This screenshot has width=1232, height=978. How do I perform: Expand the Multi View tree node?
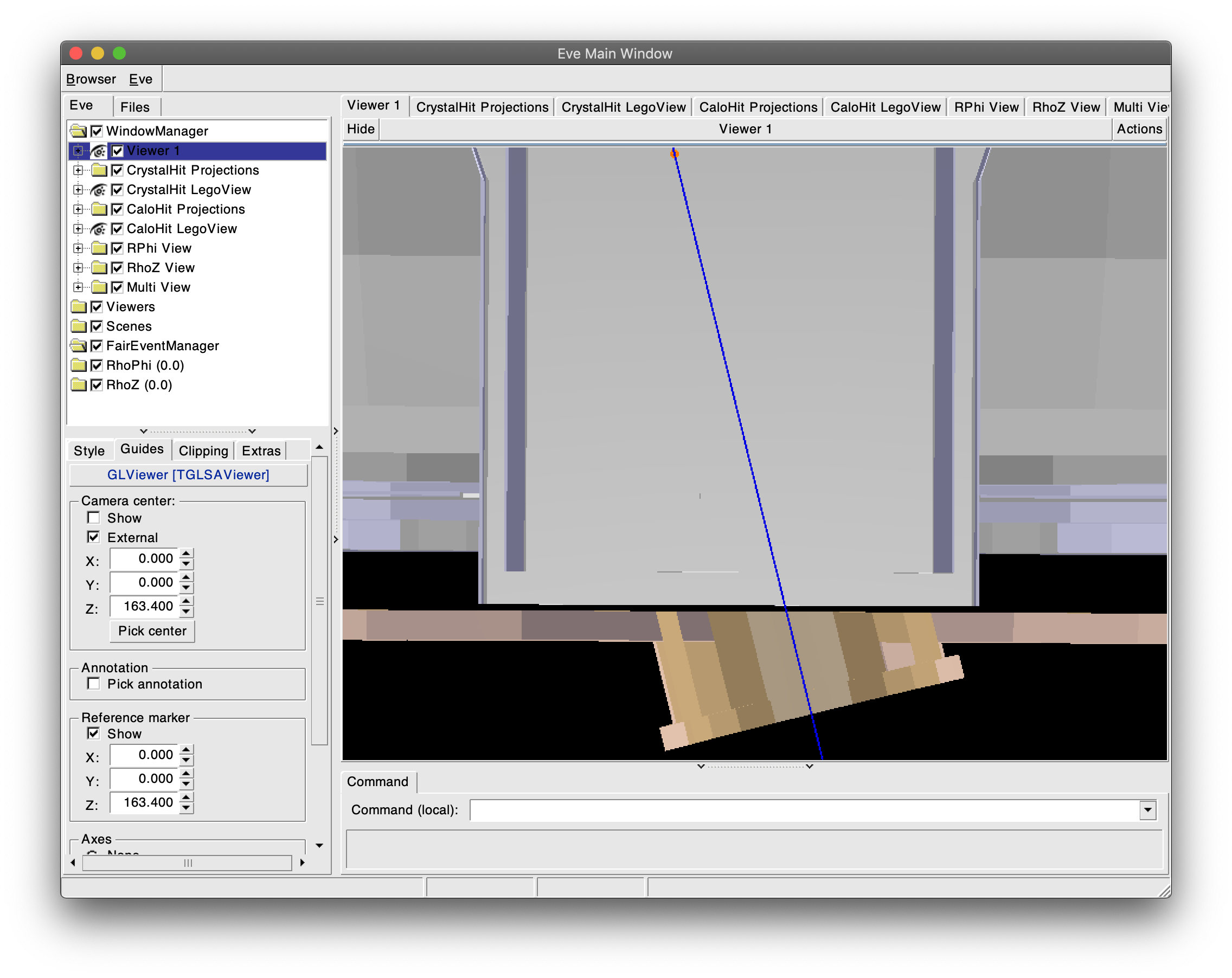click(x=78, y=287)
